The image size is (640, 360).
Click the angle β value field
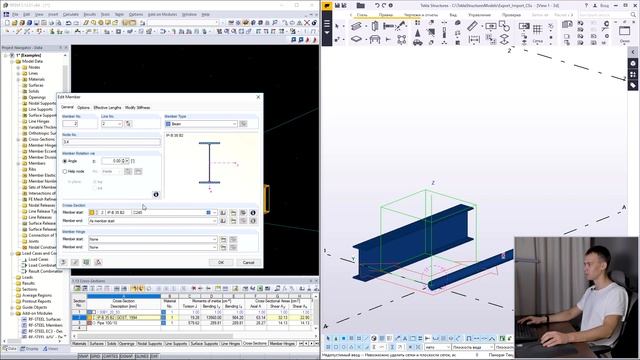pyautogui.click(x=112, y=161)
